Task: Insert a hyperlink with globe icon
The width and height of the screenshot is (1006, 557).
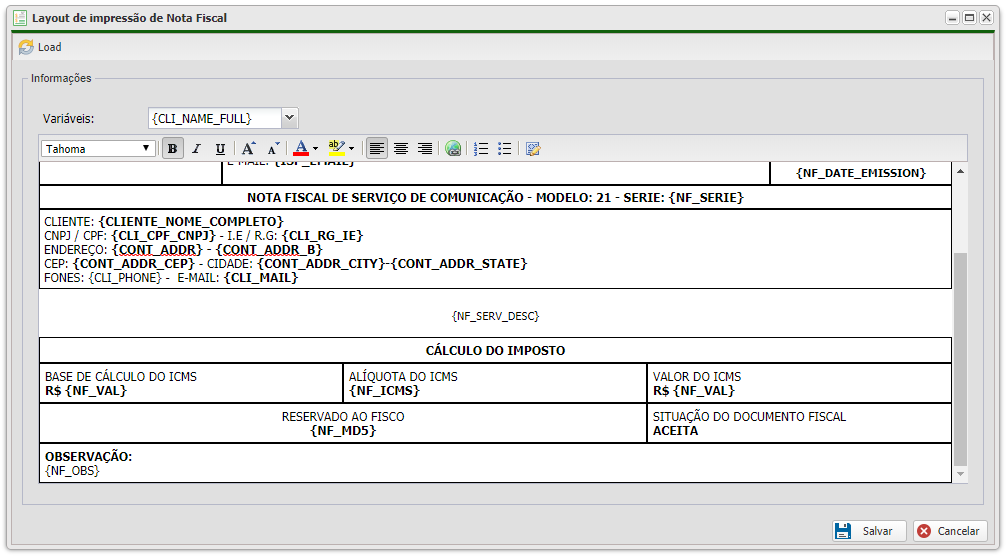Action: coord(454,149)
